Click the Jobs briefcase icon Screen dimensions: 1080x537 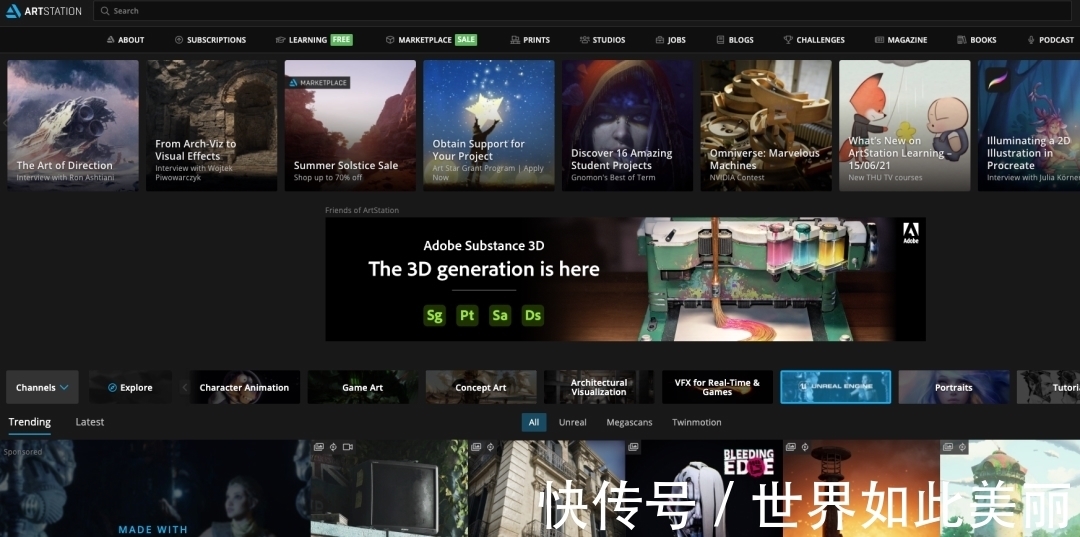(x=660, y=40)
